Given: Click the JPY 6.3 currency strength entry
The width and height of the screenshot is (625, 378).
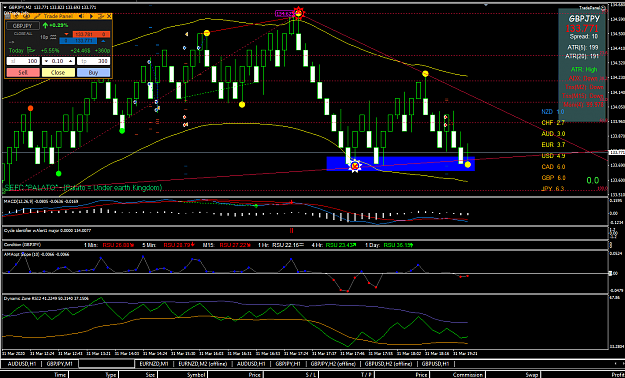Looking at the screenshot, I should [x=553, y=189].
